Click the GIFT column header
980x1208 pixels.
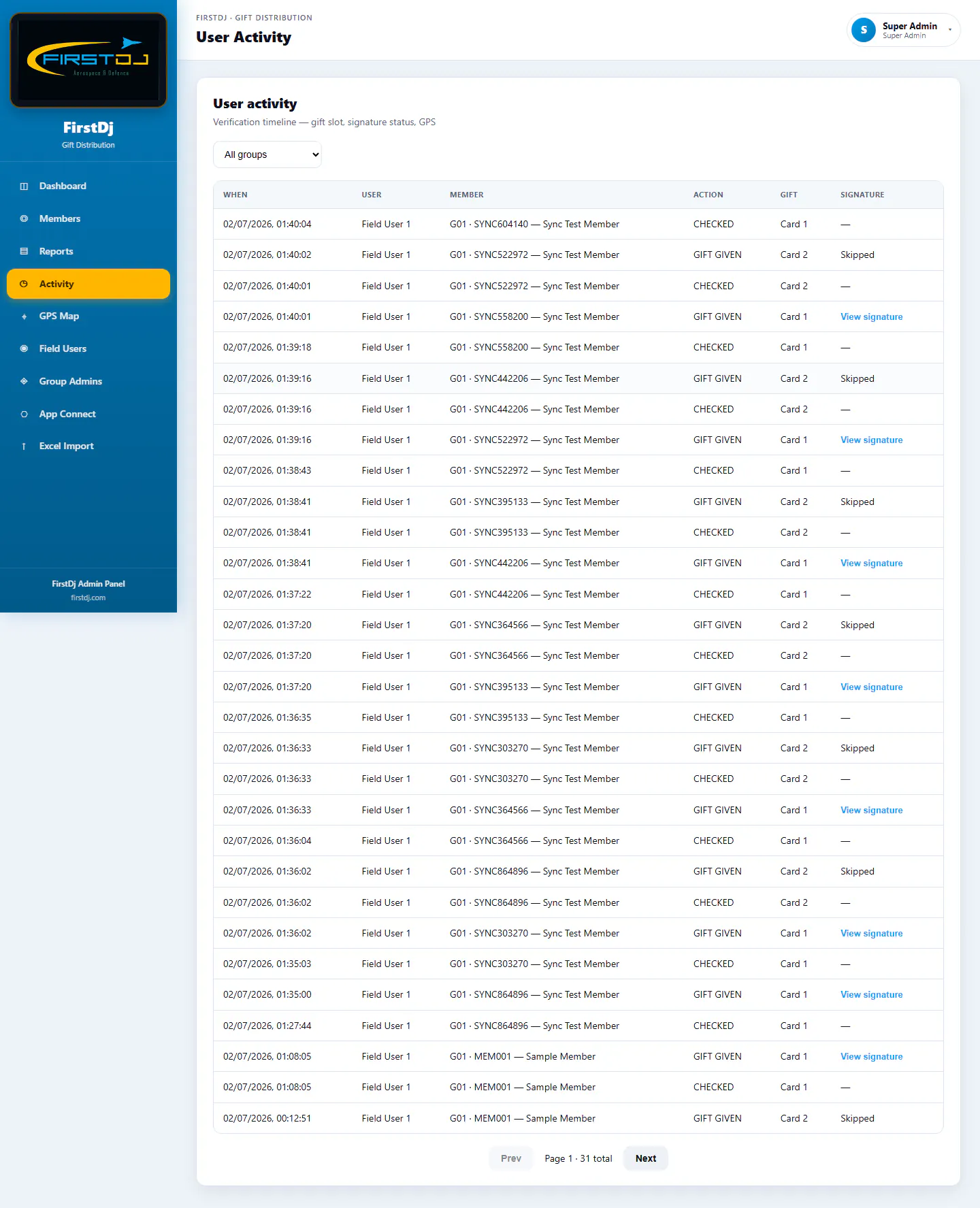(789, 195)
